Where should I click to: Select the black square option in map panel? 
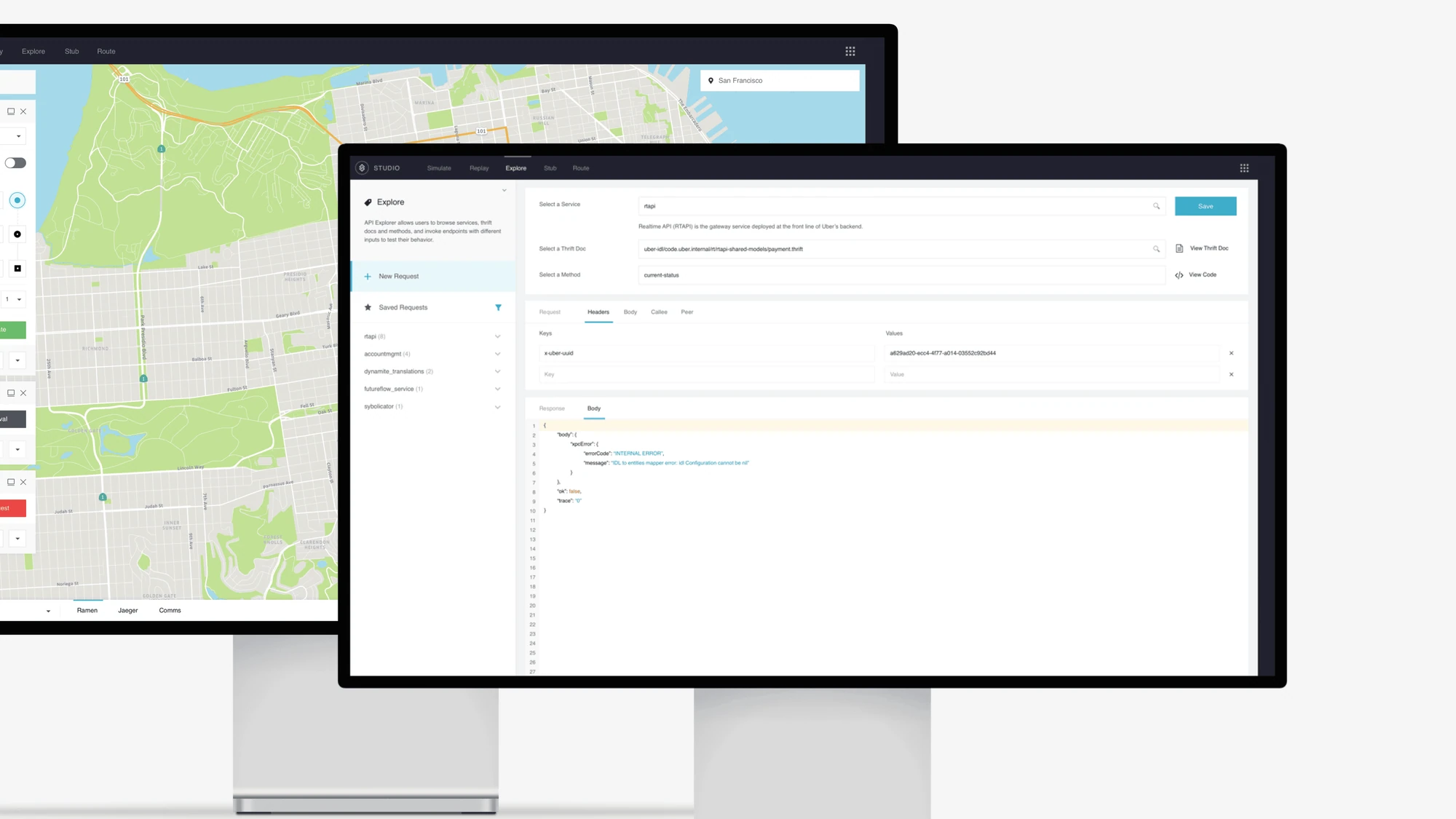(17, 269)
